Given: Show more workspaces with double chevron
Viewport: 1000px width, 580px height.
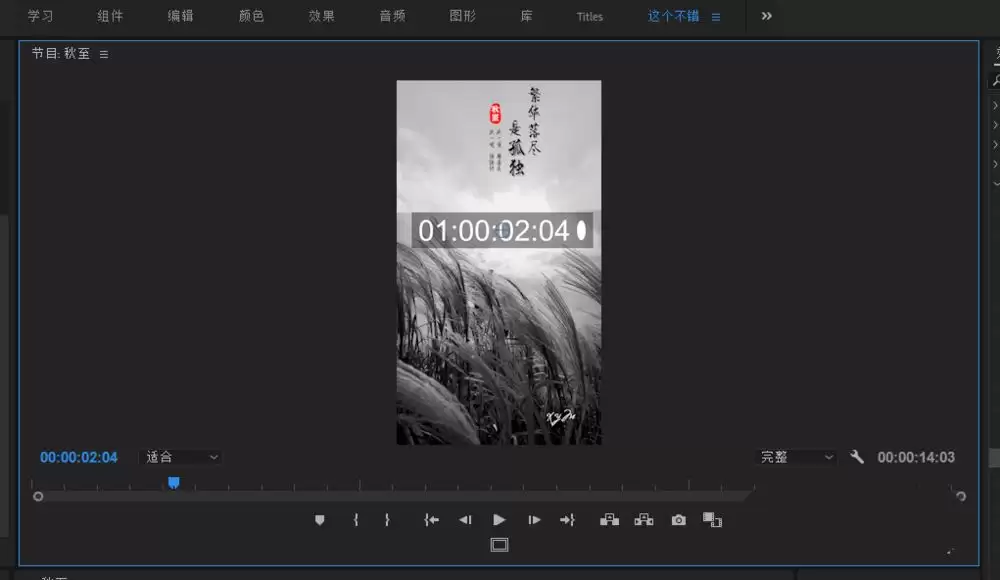Looking at the screenshot, I should tap(767, 16).
